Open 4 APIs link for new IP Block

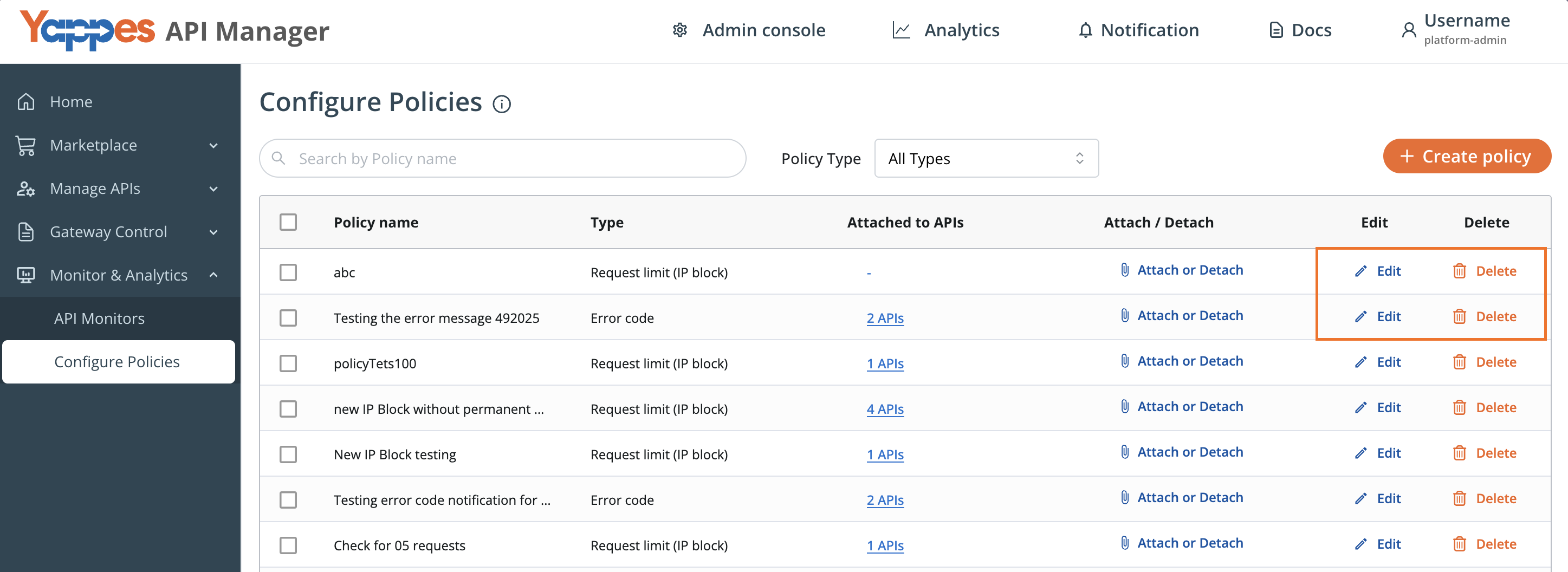tap(885, 409)
